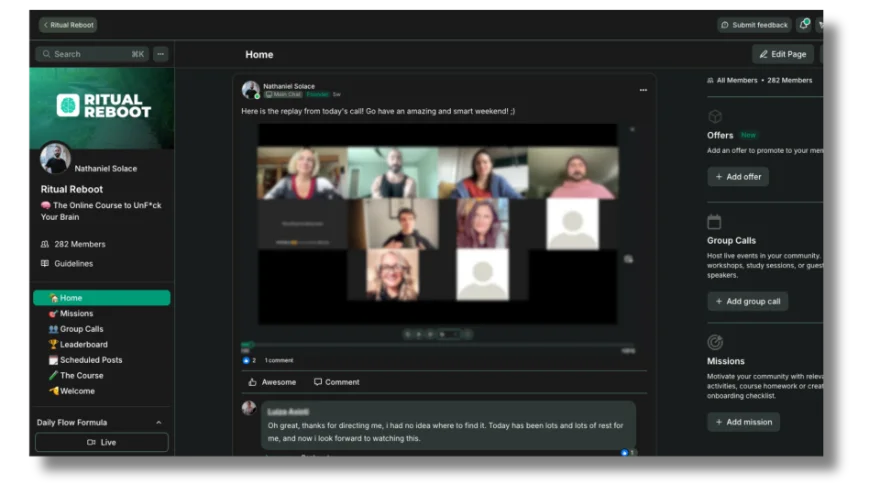
Task: Click the Comment button under the post
Action: click(x=337, y=382)
